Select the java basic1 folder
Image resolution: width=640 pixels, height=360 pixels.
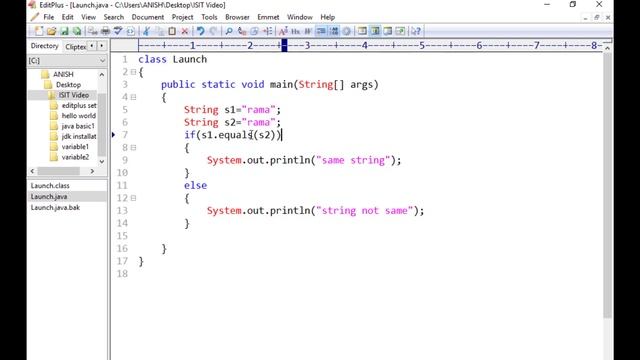coord(78,126)
